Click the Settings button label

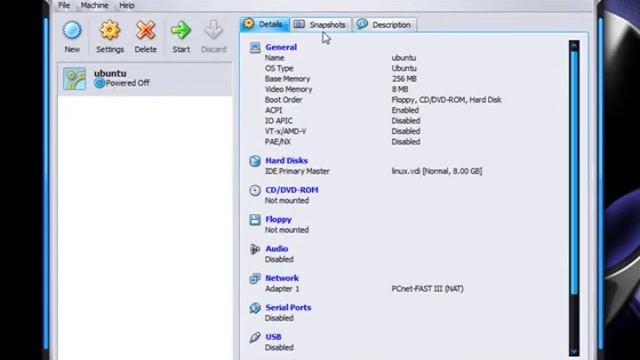(110, 49)
